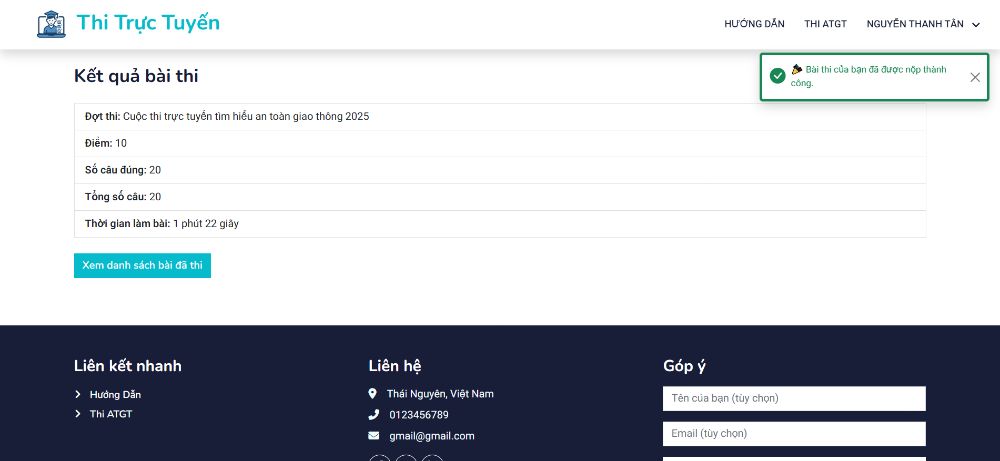Image resolution: width=1000 pixels, height=461 pixels.
Task: Open Hướng Dẫn in the top navigation
Action: pyautogui.click(x=754, y=24)
